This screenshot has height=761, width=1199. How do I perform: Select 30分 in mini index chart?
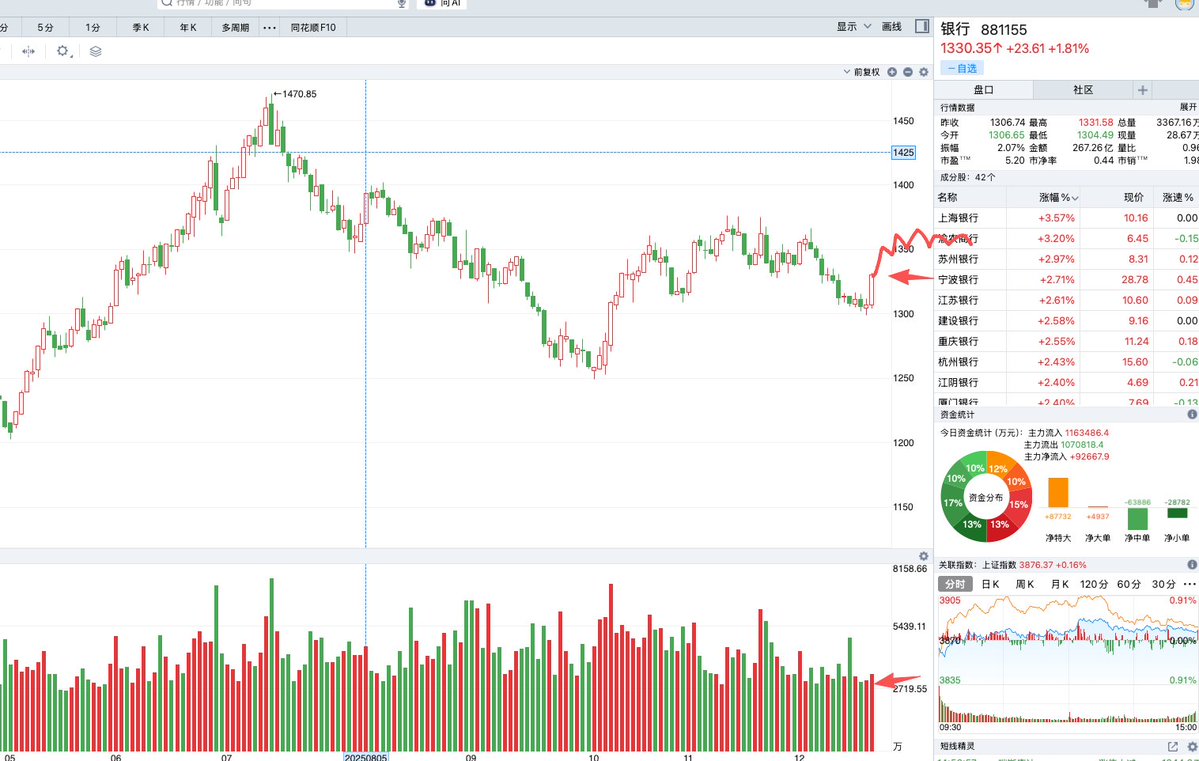pyautogui.click(x=1164, y=584)
